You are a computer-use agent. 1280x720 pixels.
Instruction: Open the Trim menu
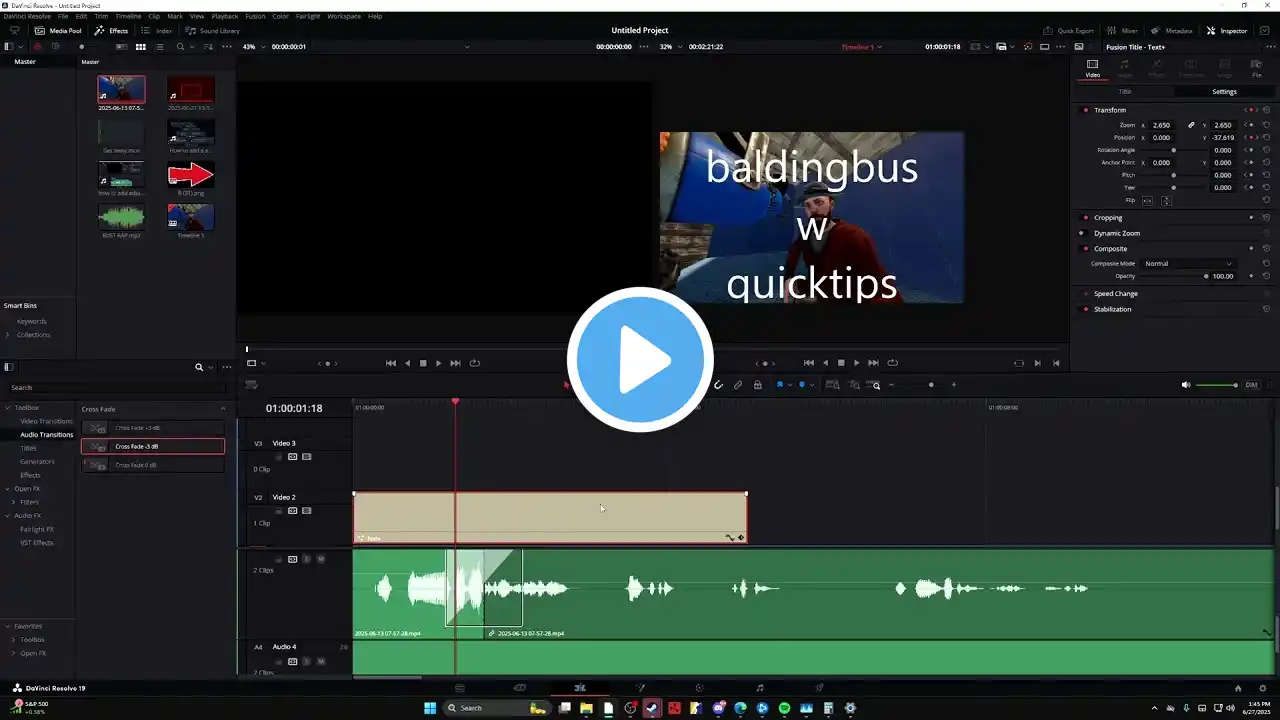click(x=101, y=16)
